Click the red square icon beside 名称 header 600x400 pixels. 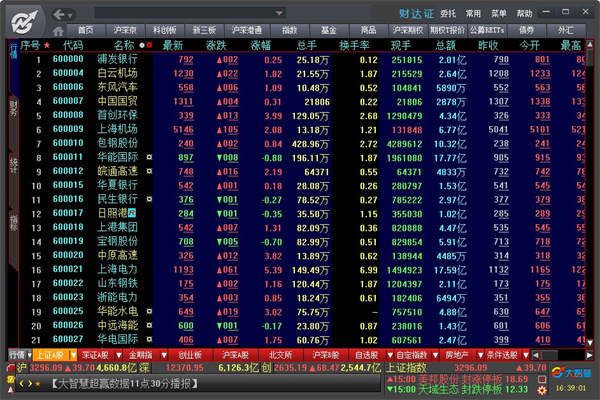(149, 45)
